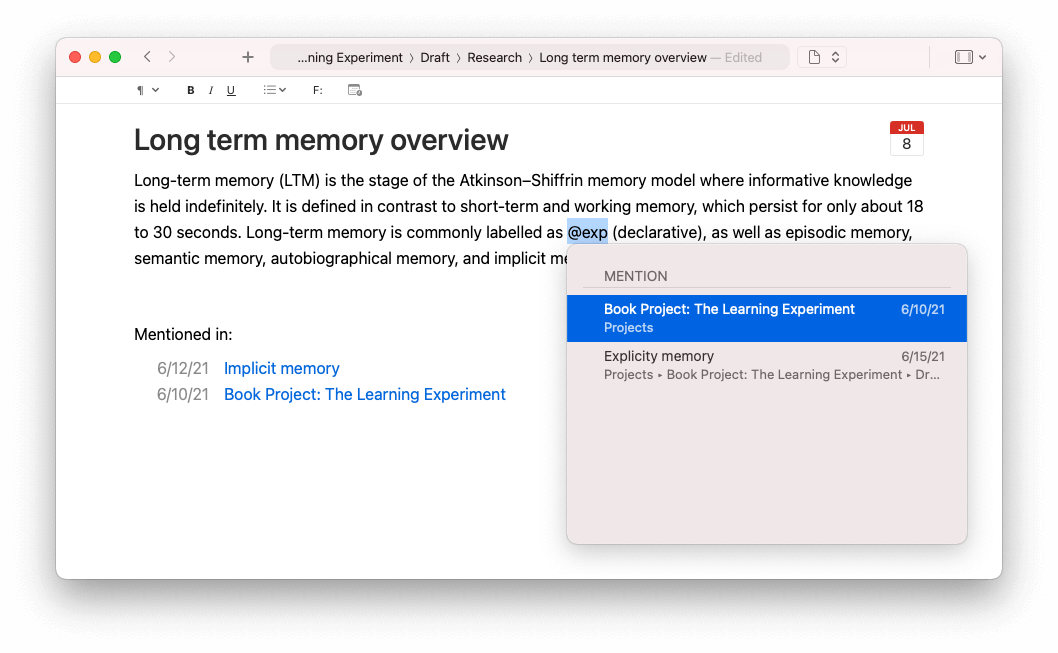Click the page document icon in the toolbar
The width and height of the screenshot is (1058, 653).
(812, 57)
